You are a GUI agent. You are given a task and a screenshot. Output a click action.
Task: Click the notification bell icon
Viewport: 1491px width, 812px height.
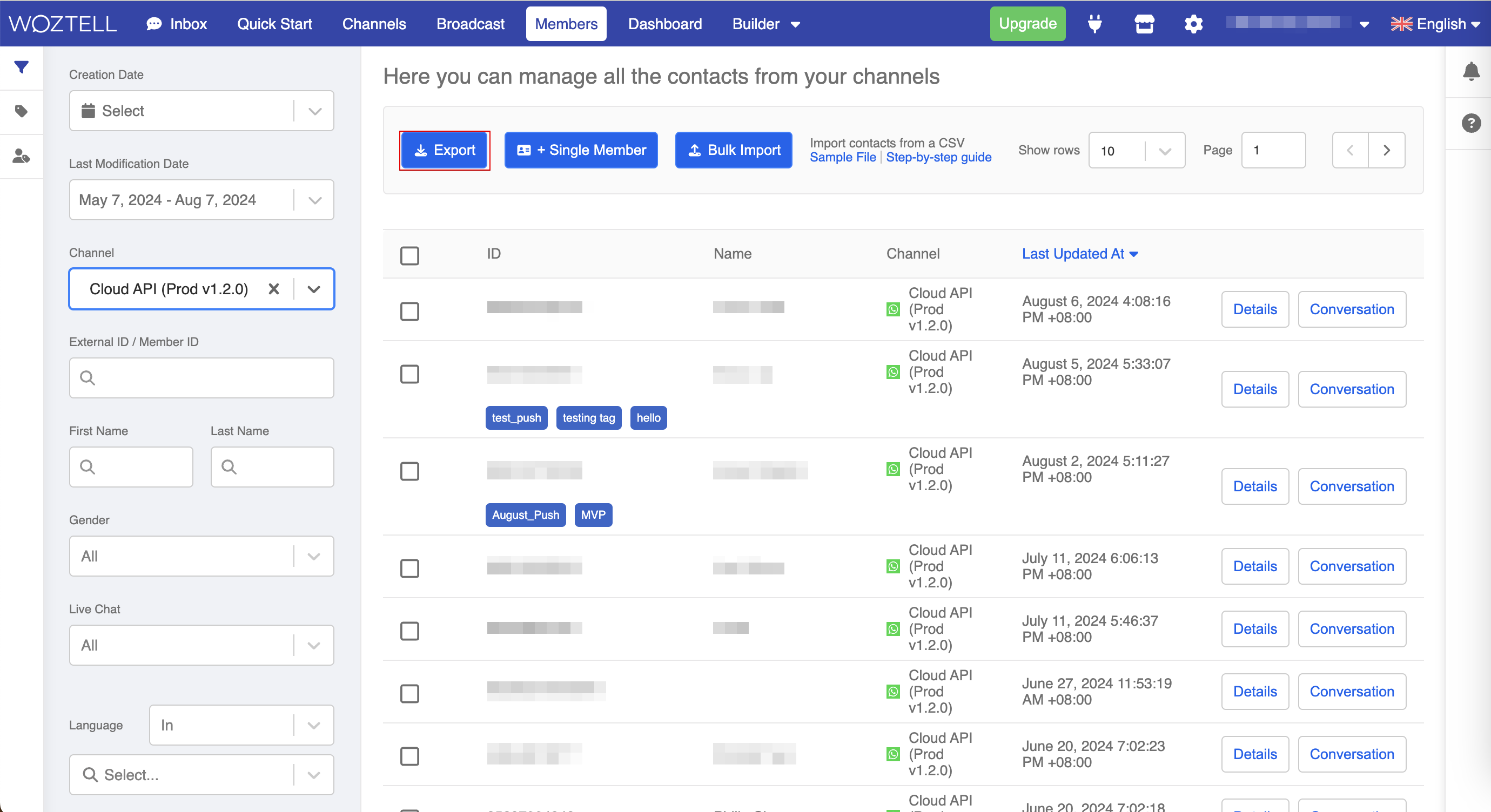tap(1472, 71)
